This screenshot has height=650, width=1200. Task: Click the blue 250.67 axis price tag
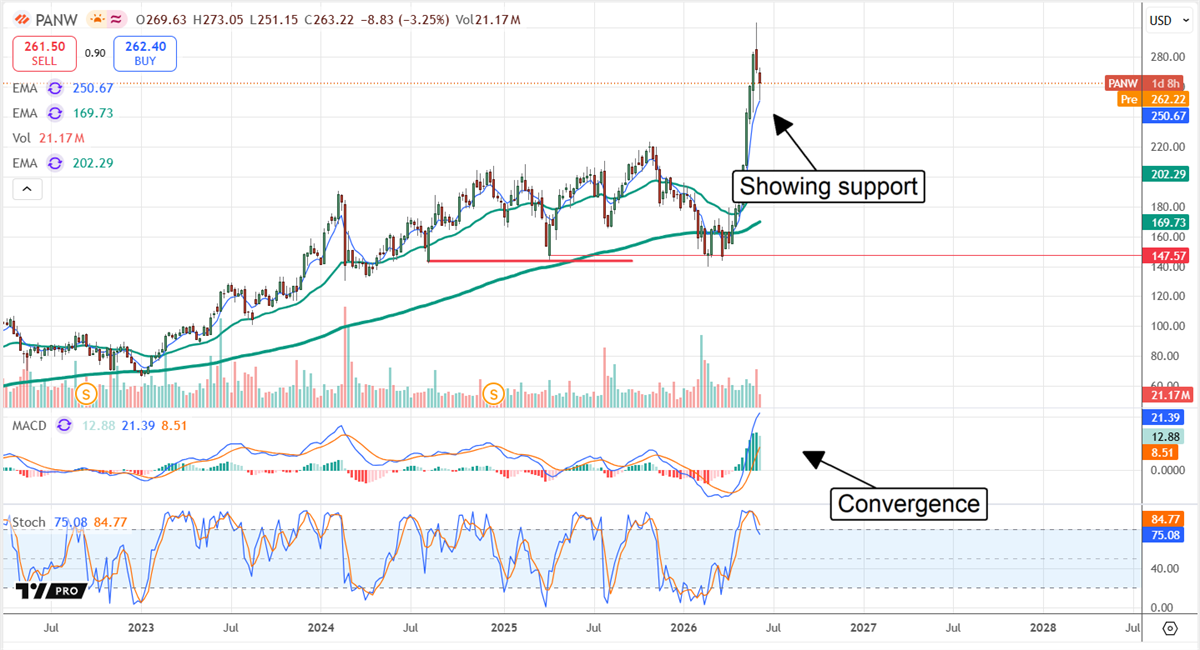click(x=1165, y=116)
